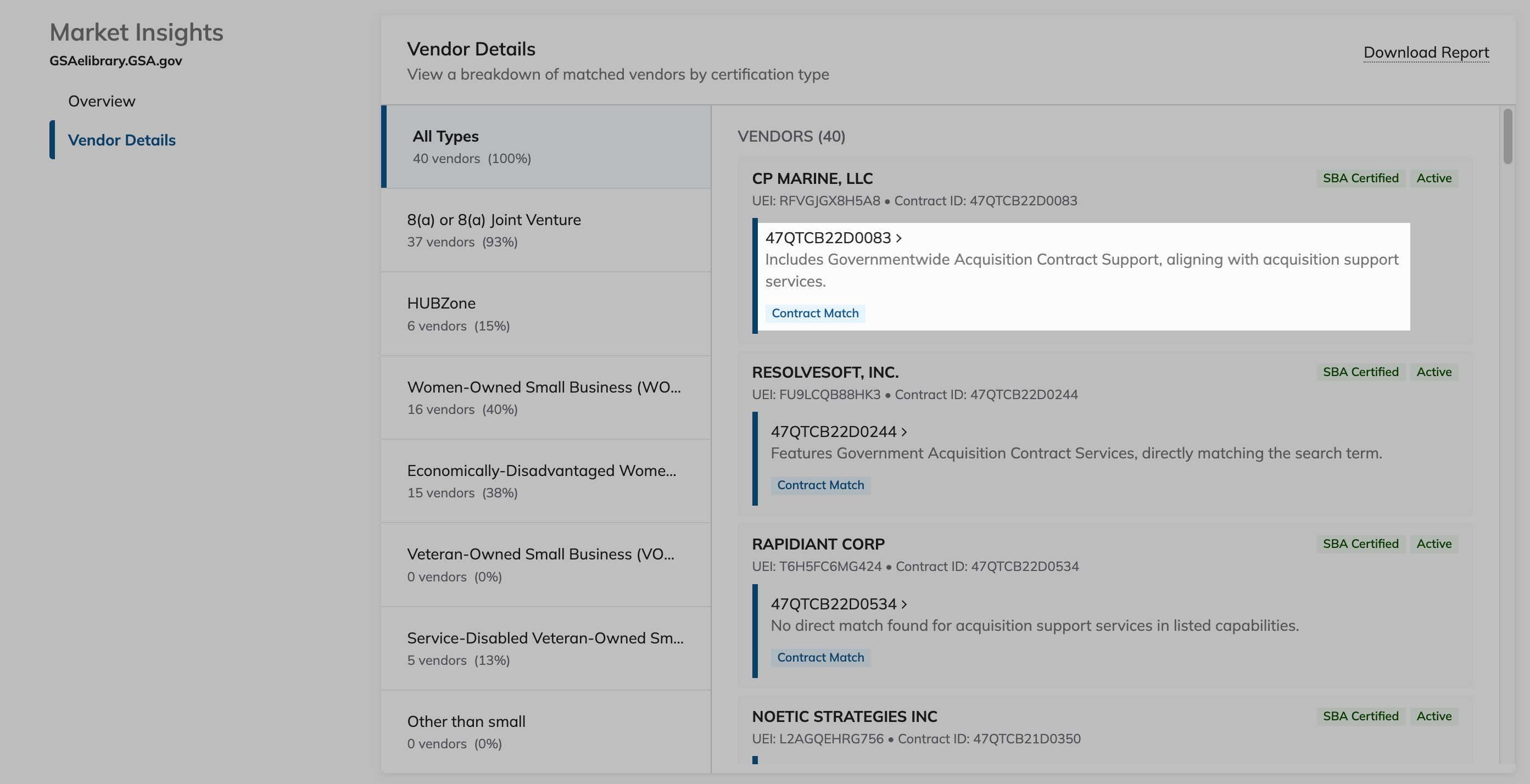Viewport: 1530px width, 784px height.
Task: Click SBA Certified badge for CP MARINE
Action: click(1360, 178)
